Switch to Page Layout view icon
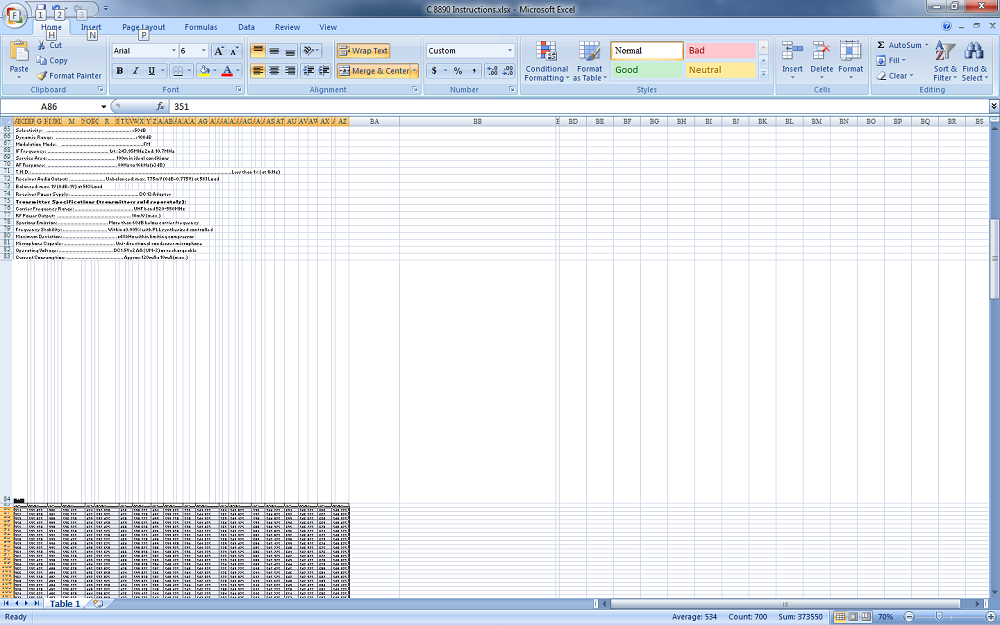Viewport: 1000px width, 625px height. click(x=852, y=617)
